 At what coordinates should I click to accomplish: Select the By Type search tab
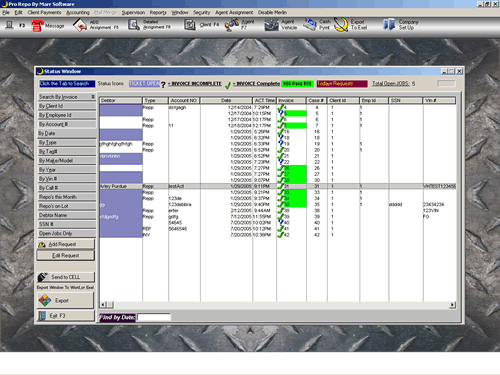[x=67, y=142]
